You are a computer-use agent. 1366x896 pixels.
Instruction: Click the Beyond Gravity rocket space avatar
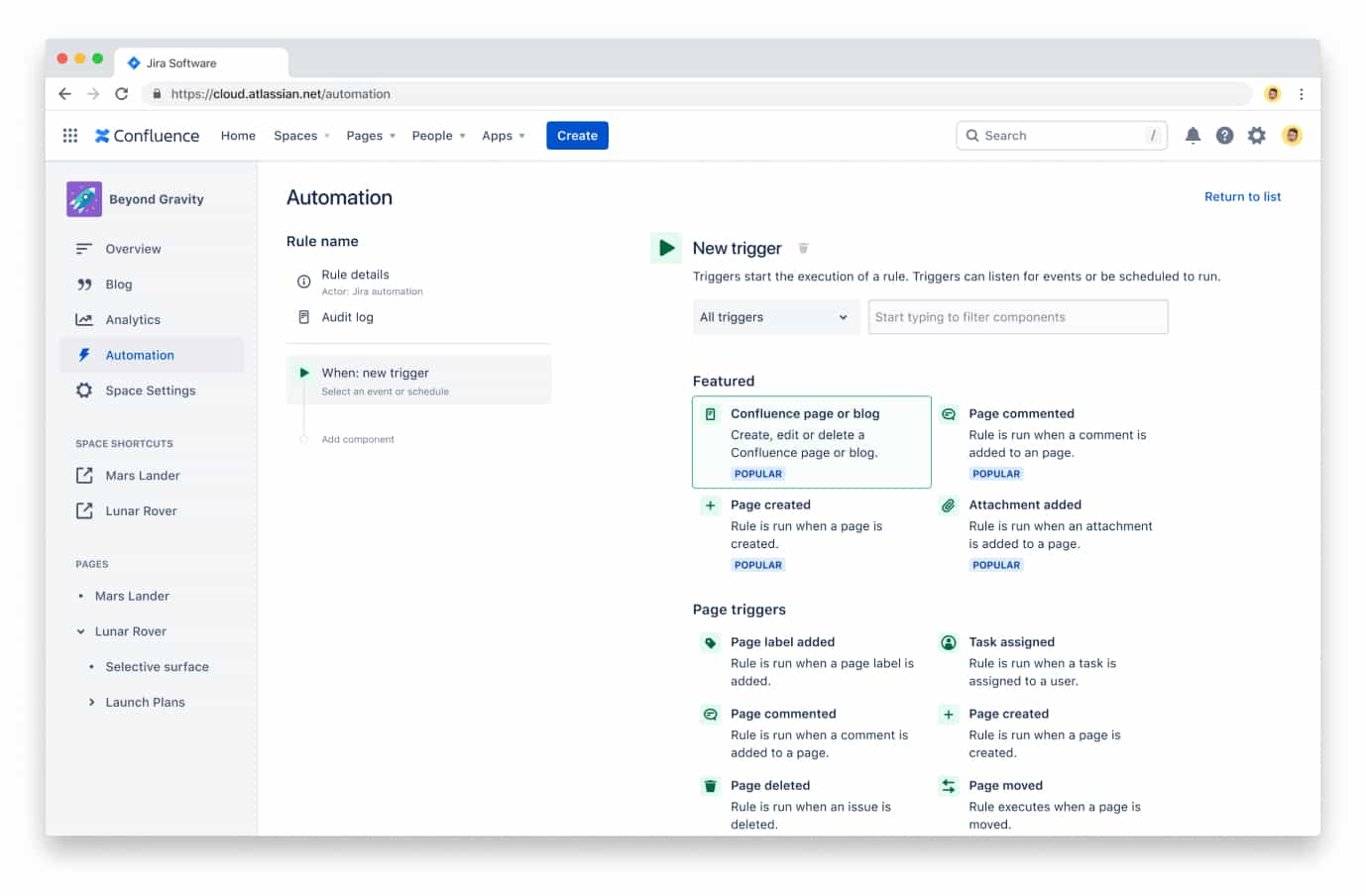pyautogui.click(x=82, y=198)
